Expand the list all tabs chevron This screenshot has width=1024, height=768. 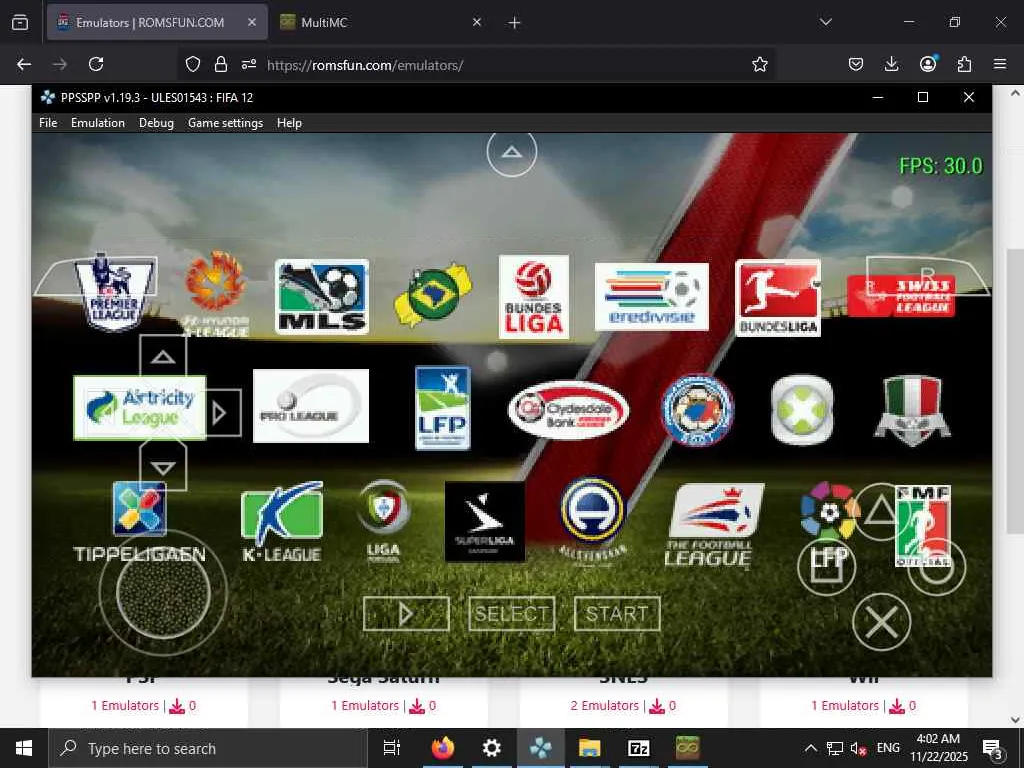[826, 22]
